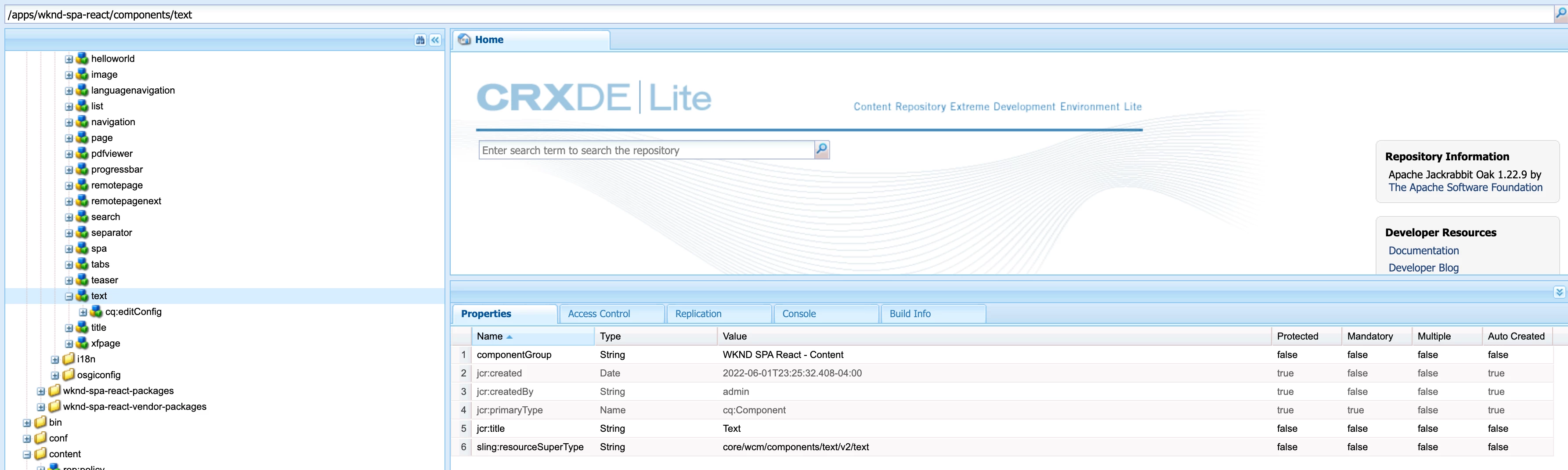Image resolution: width=1568 pixels, height=470 pixels.
Task: Select the i18n folder icon
Action: pos(68,358)
